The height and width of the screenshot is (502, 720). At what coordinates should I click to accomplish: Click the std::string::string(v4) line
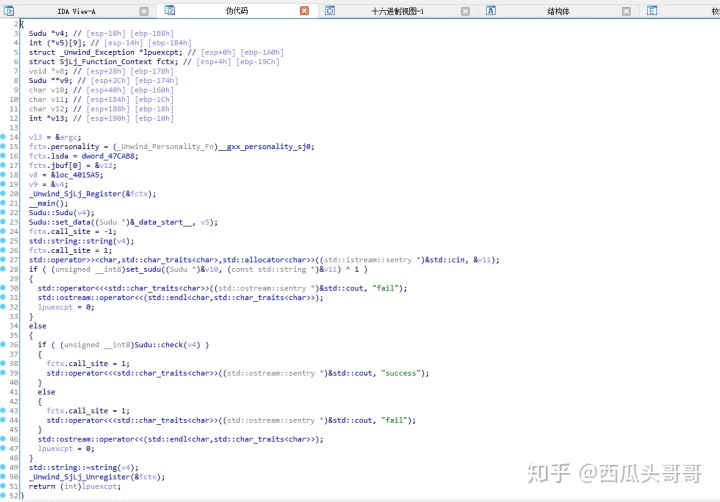pyautogui.click(x=81, y=241)
